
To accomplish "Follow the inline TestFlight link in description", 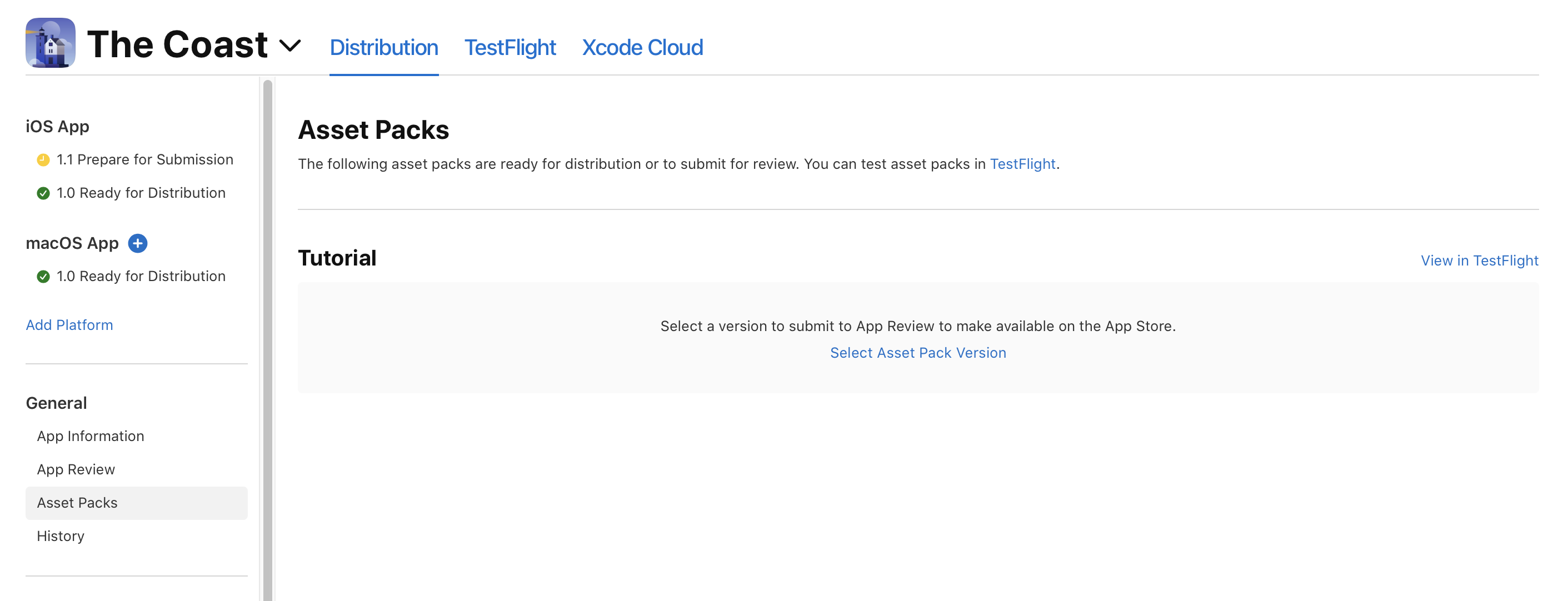I will pyautogui.click(x=1022, y=164).
